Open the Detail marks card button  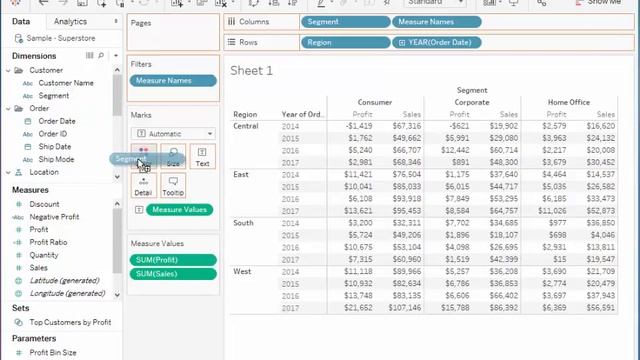coord(143,185)
